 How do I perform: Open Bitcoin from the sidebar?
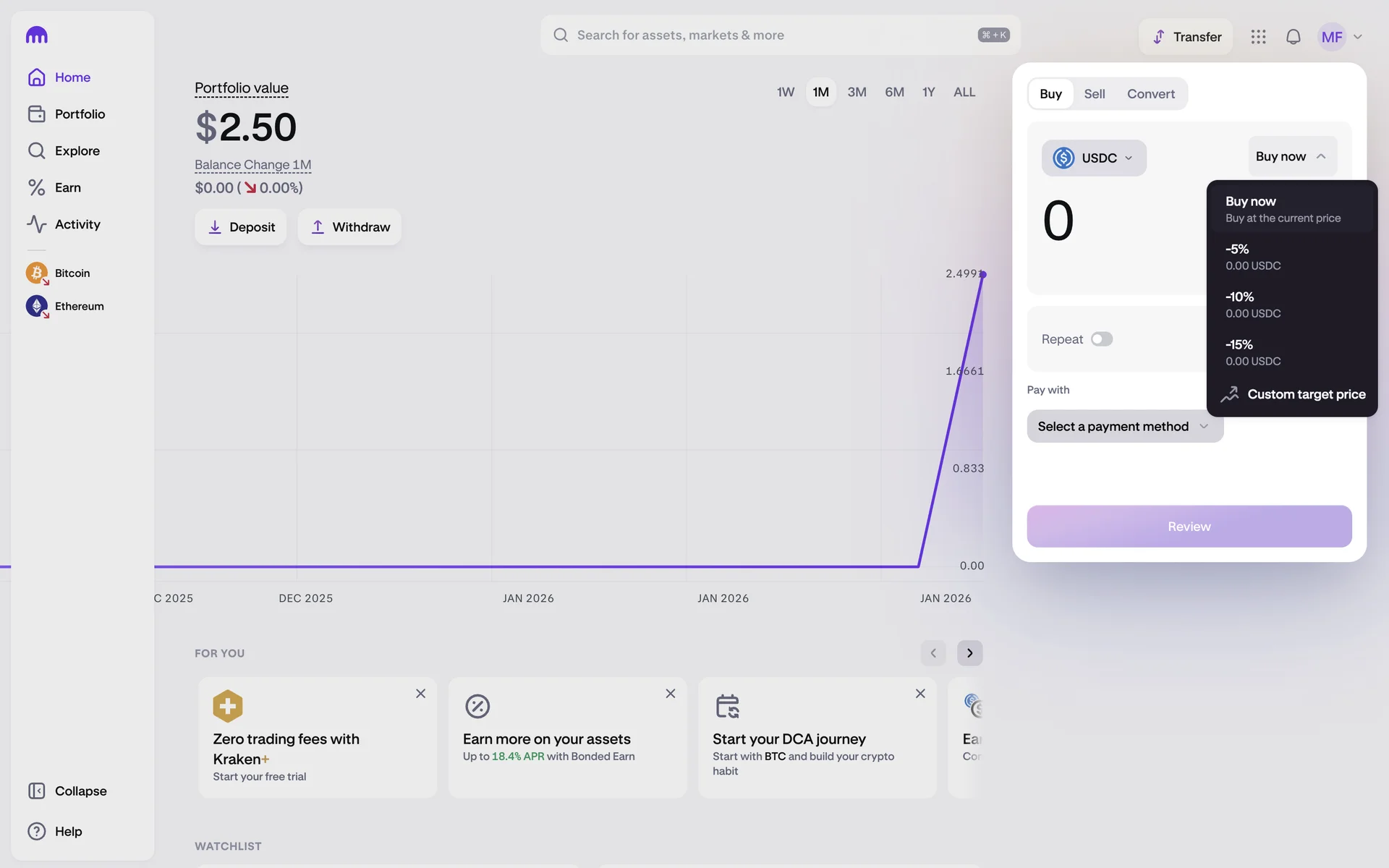(x=72, y=273)
